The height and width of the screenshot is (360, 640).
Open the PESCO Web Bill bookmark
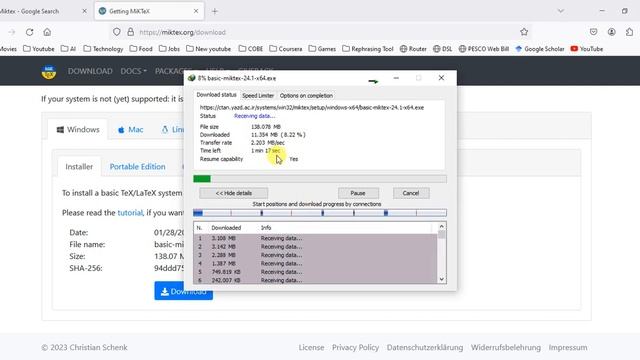[x=484, y=49]
